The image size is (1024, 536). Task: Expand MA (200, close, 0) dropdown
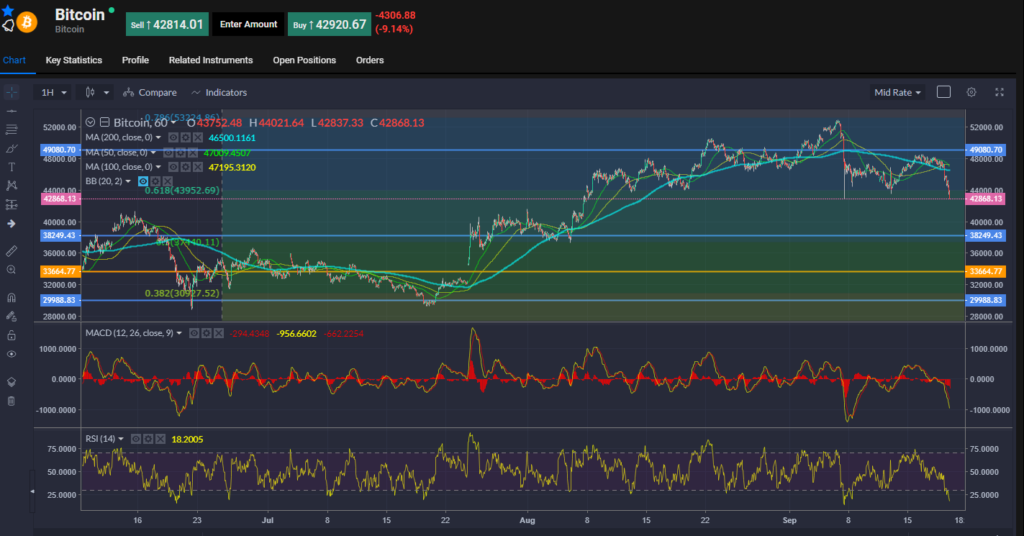coord(158,138)
